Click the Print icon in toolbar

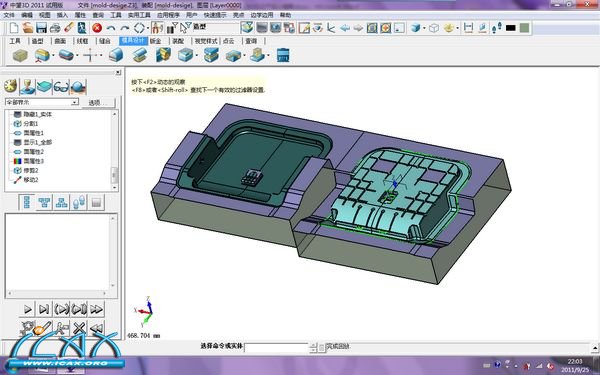click(x=55, y=28)
